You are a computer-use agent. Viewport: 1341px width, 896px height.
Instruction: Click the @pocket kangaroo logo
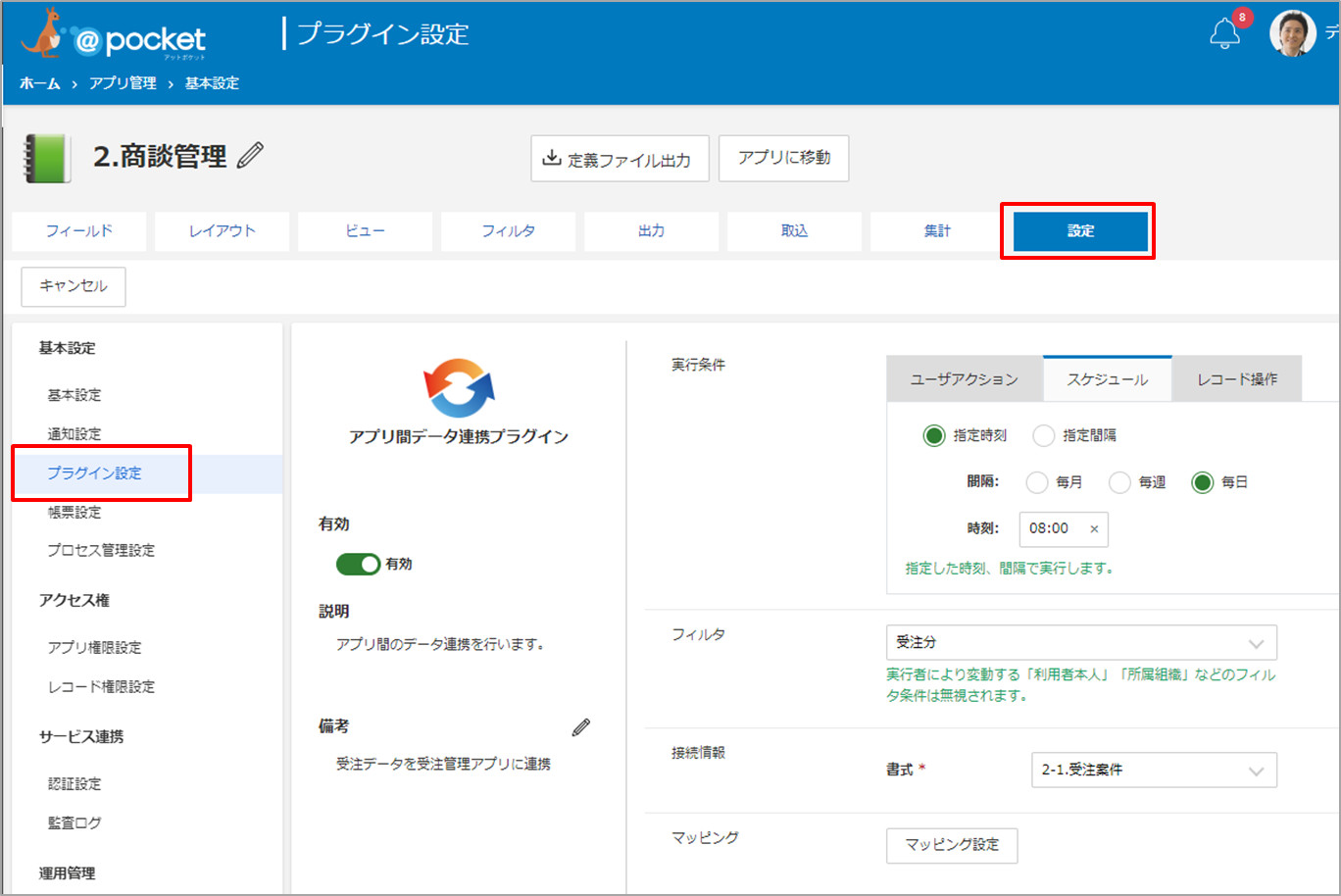click(114, 35)
